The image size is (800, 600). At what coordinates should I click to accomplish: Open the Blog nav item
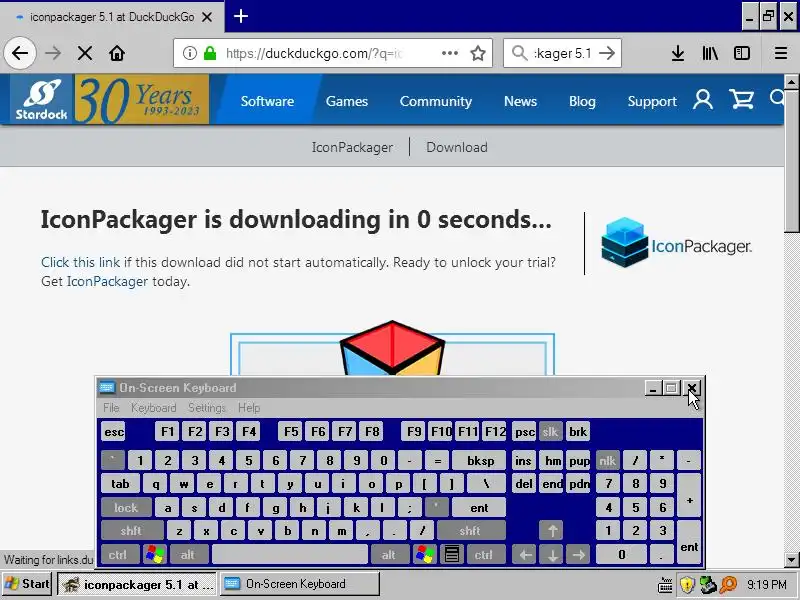coord(582,101)
